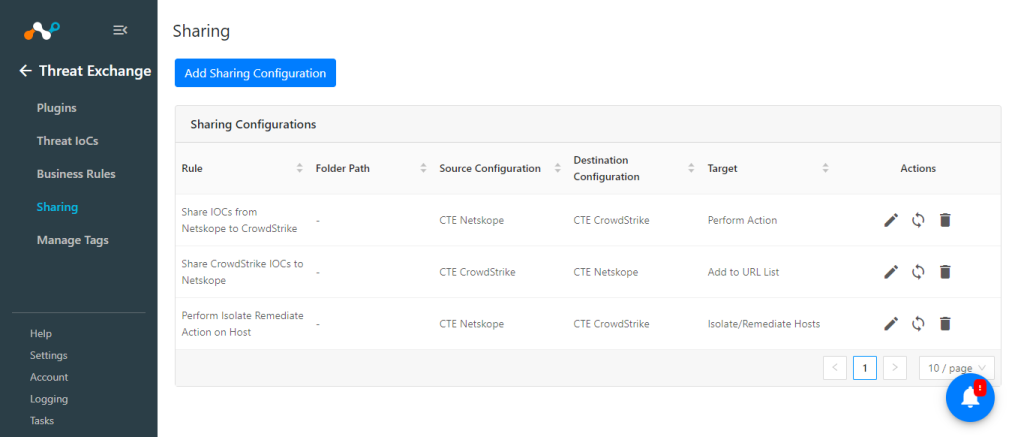This screenshot has width=1024, height=437.
Task: Open the Tasks link
Action: [42, 421]
